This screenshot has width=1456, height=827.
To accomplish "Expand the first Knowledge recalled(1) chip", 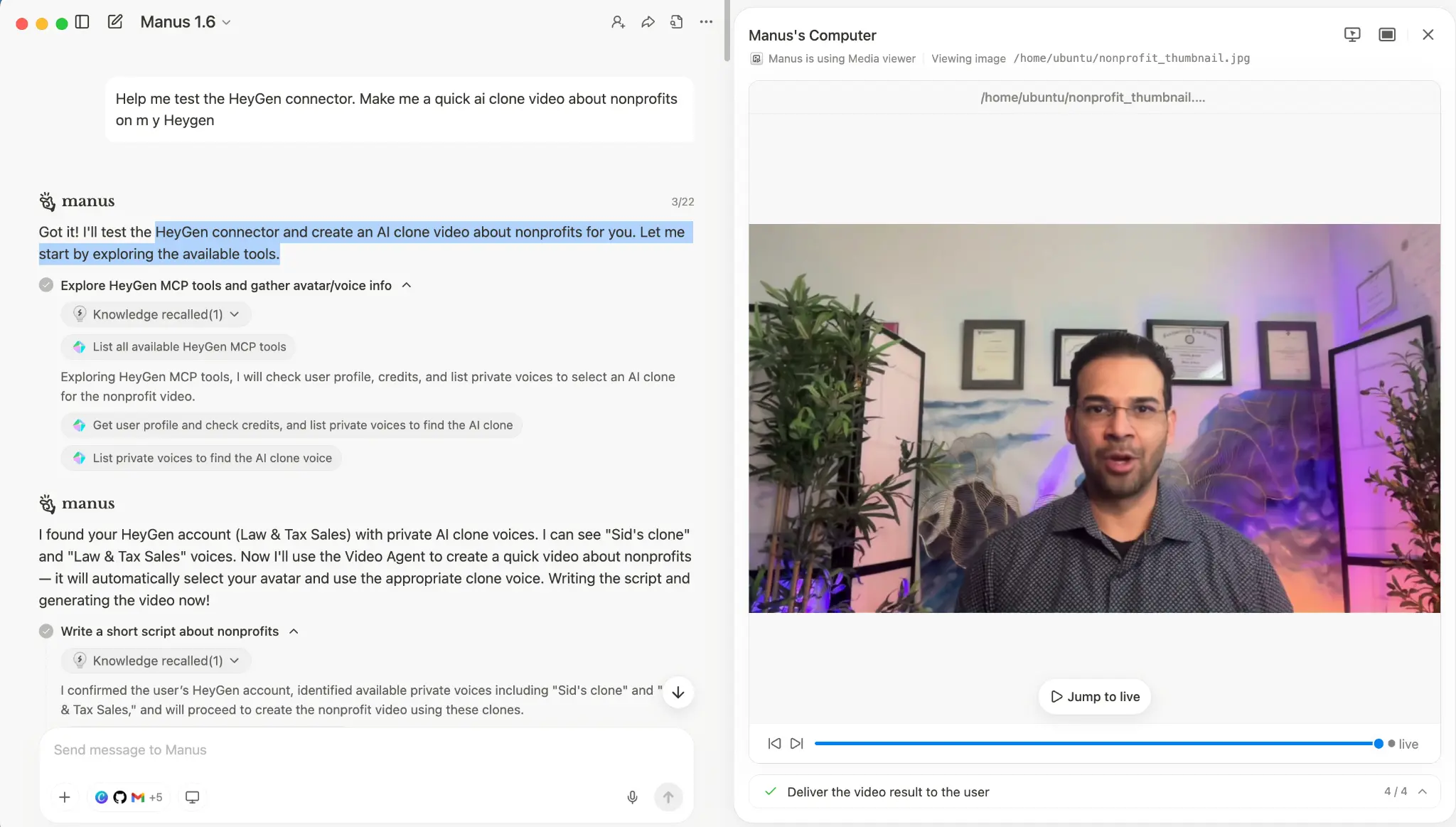I will (156, 314).
